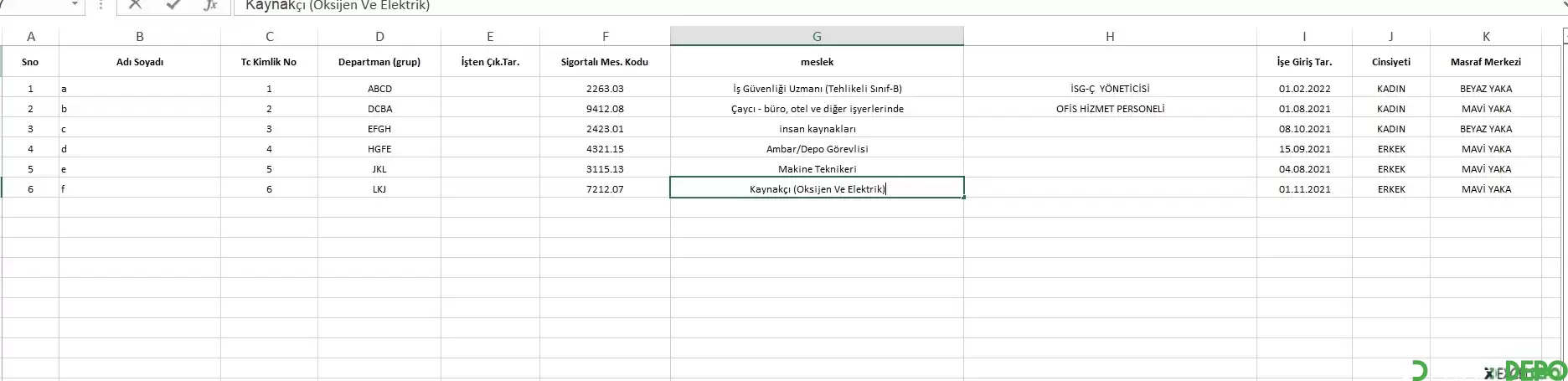Click the code cell 9412.08
1568x381 pixels.
(605, 108)
